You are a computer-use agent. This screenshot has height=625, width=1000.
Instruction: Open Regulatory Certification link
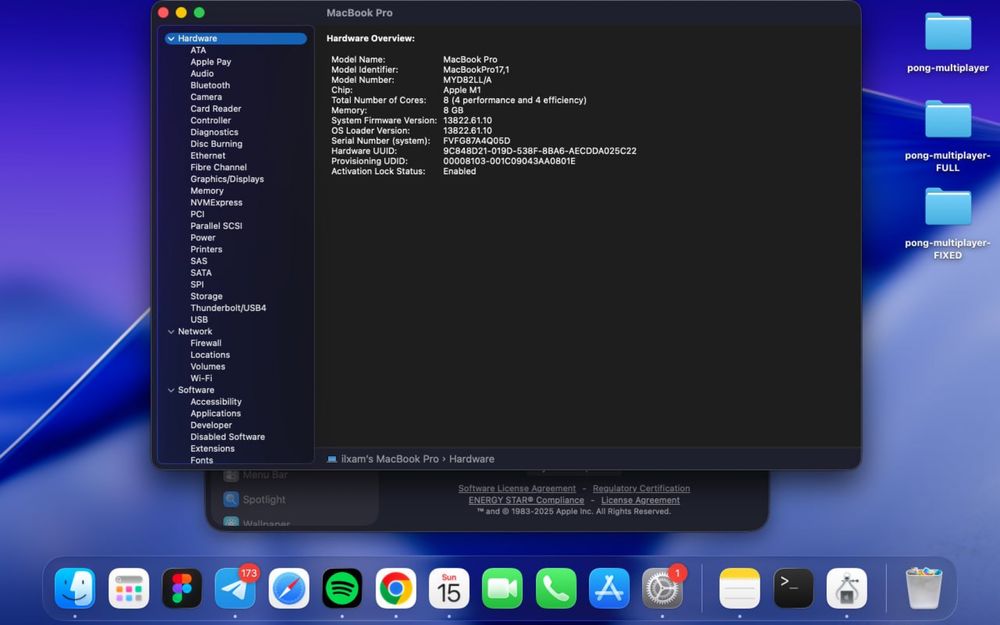(641, 489)
